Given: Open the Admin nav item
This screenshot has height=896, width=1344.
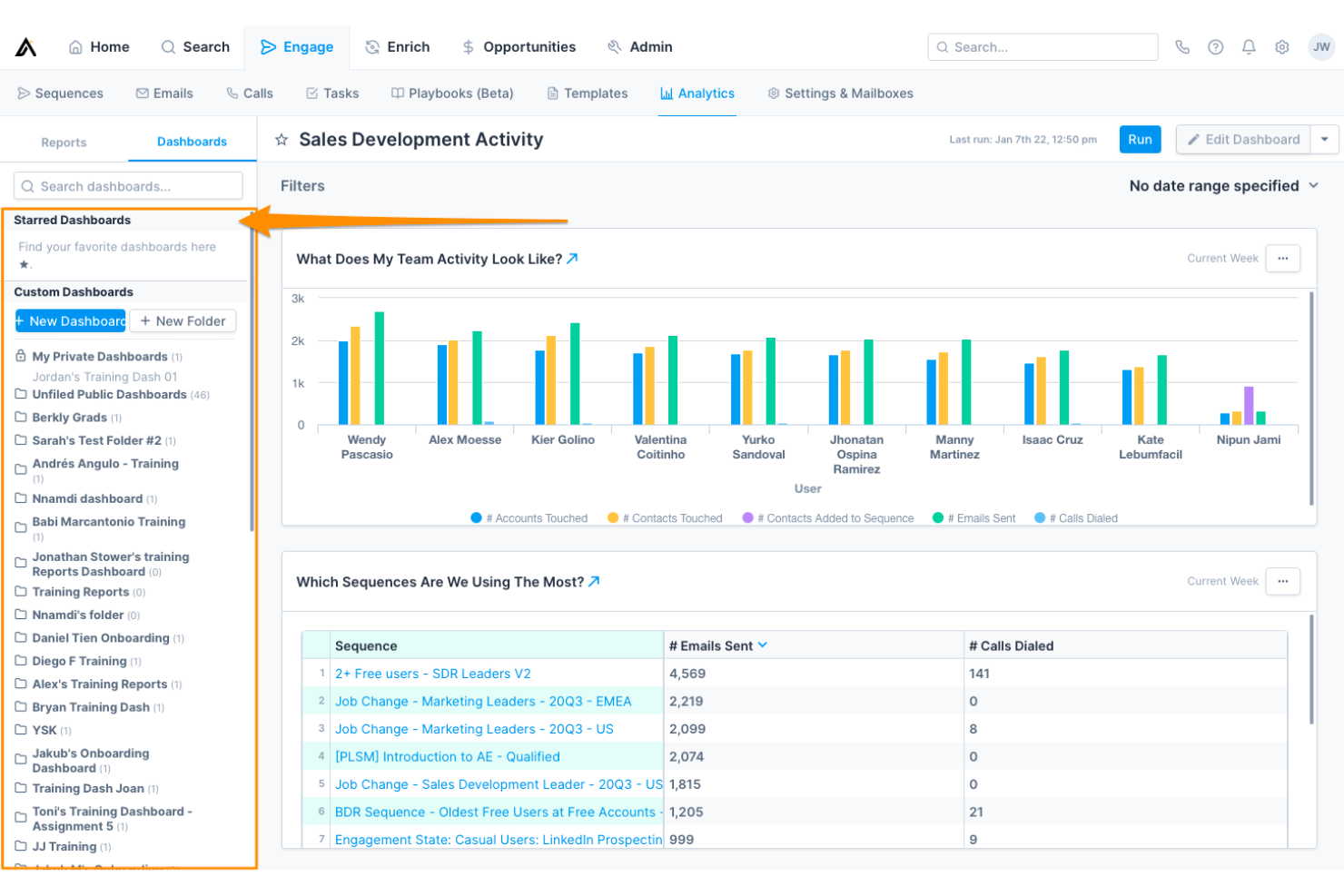Looking at the screenshot, I should coord(640,47).
